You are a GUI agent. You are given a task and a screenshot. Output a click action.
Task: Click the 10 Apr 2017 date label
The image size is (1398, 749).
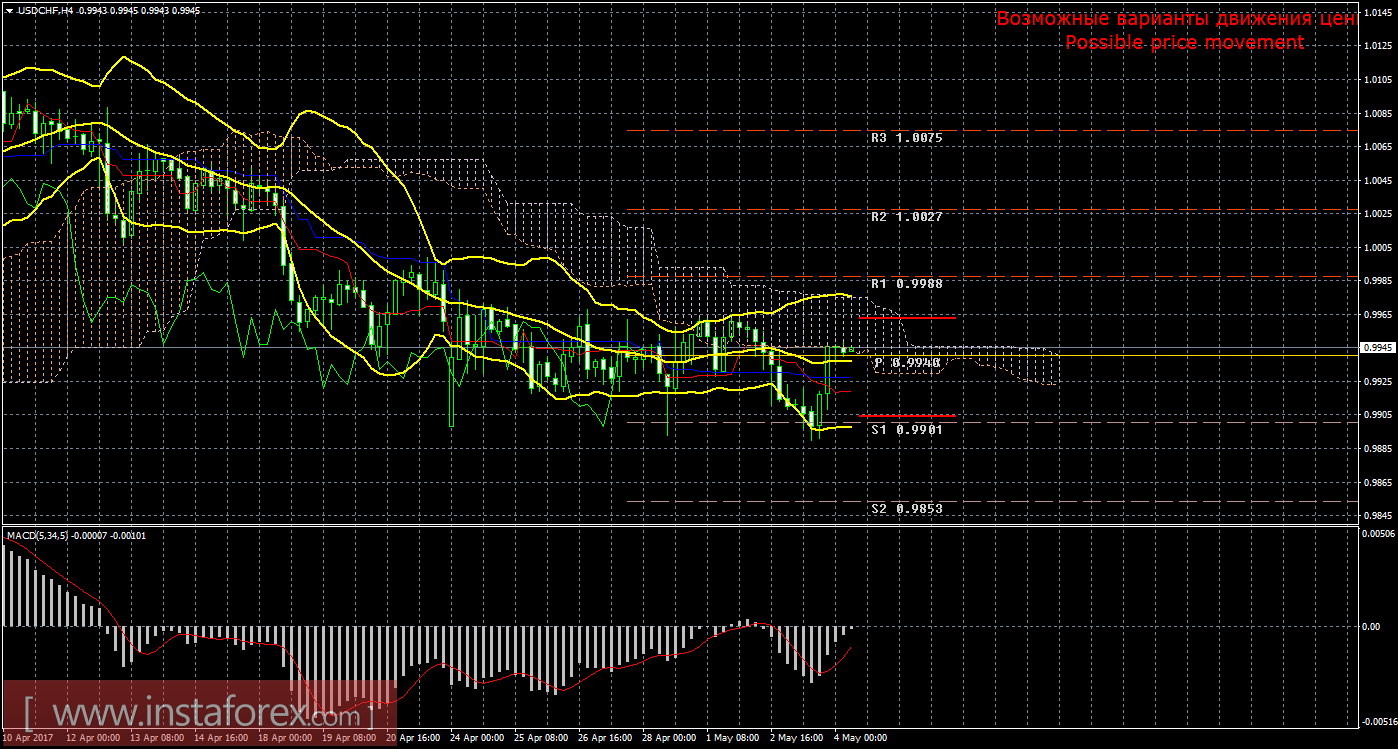27,739
